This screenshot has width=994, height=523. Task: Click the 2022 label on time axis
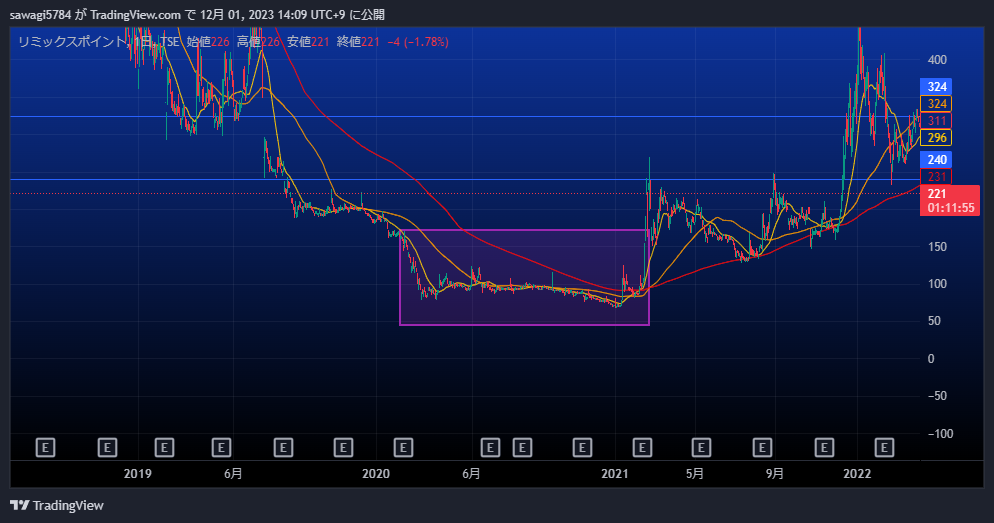856,473
